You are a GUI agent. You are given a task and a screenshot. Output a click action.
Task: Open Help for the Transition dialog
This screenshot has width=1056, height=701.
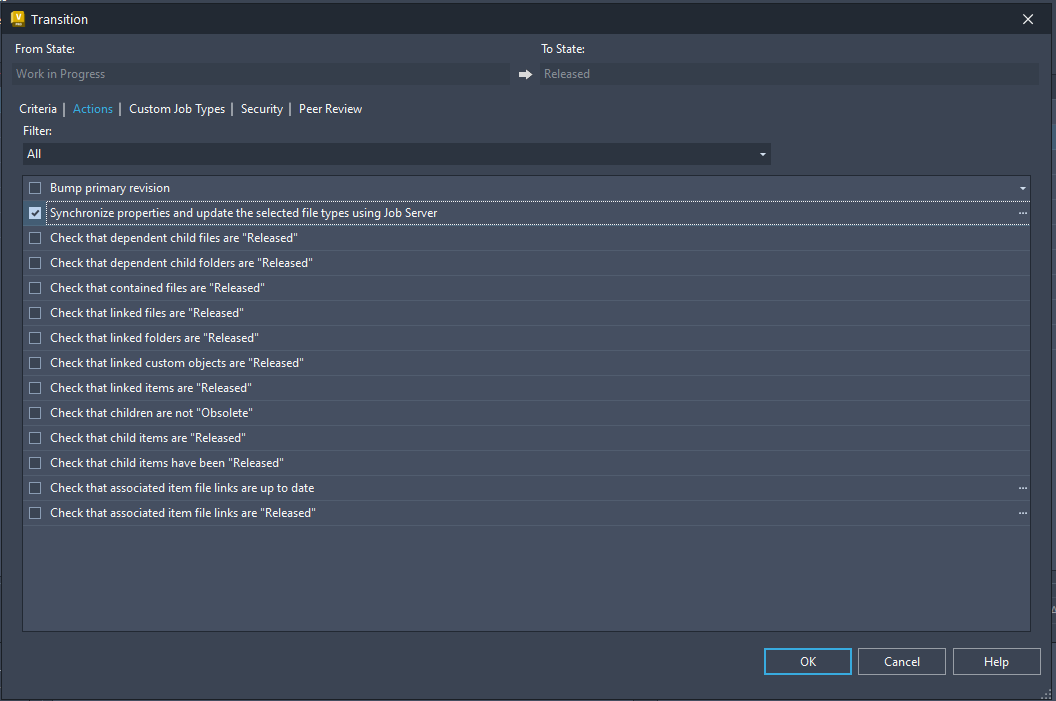[x=996, y=661]
